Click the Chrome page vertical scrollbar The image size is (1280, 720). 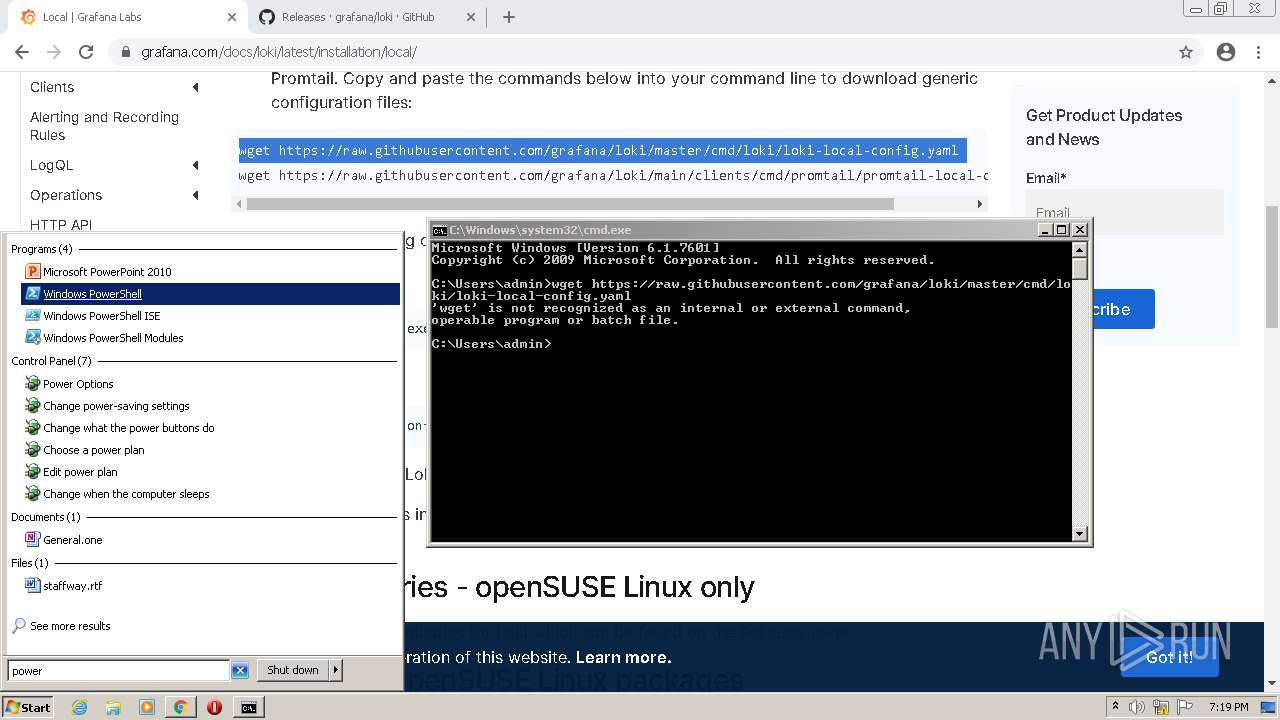coord(1271,266)
